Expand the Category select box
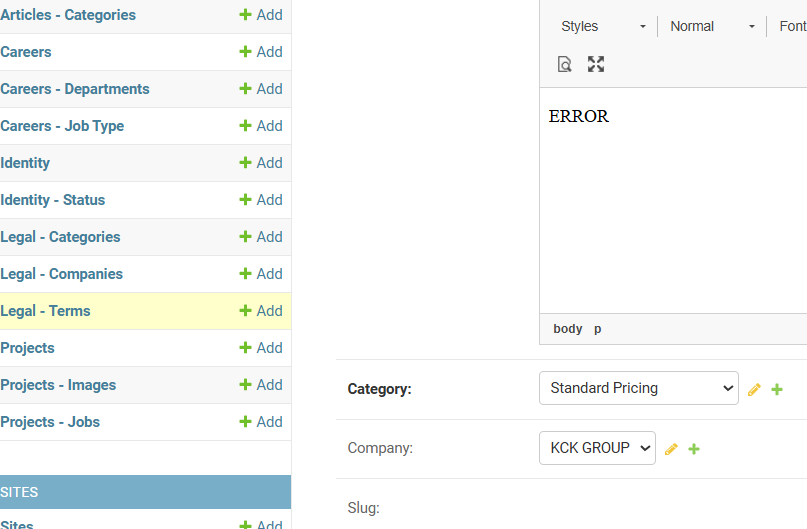807x529 pixels. (x=638, y=388)
